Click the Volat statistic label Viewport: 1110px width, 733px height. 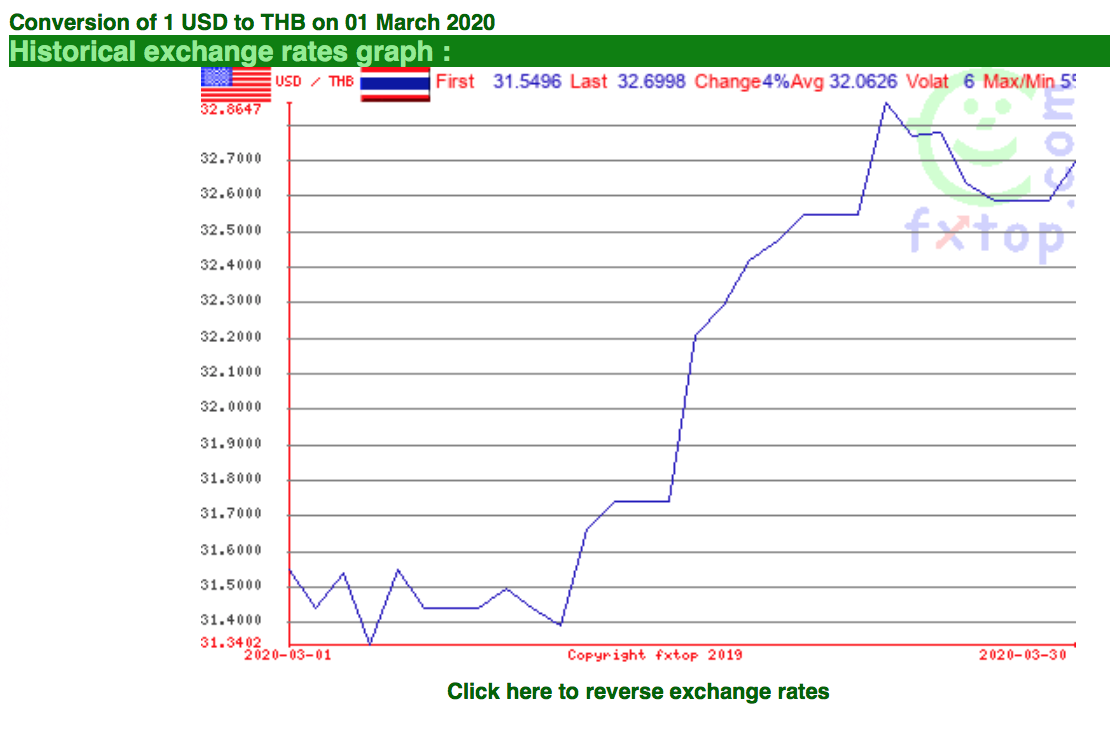click(x=927, y=81)
